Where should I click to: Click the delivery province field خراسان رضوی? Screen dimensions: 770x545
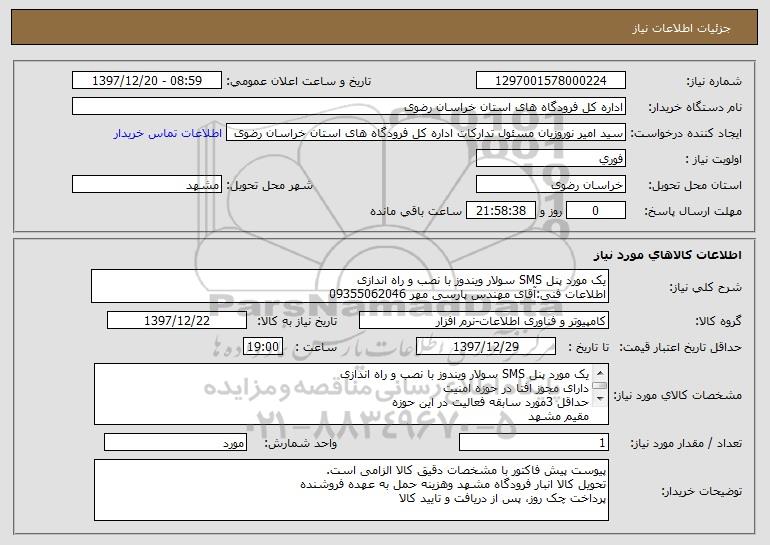tap(550, 185)
